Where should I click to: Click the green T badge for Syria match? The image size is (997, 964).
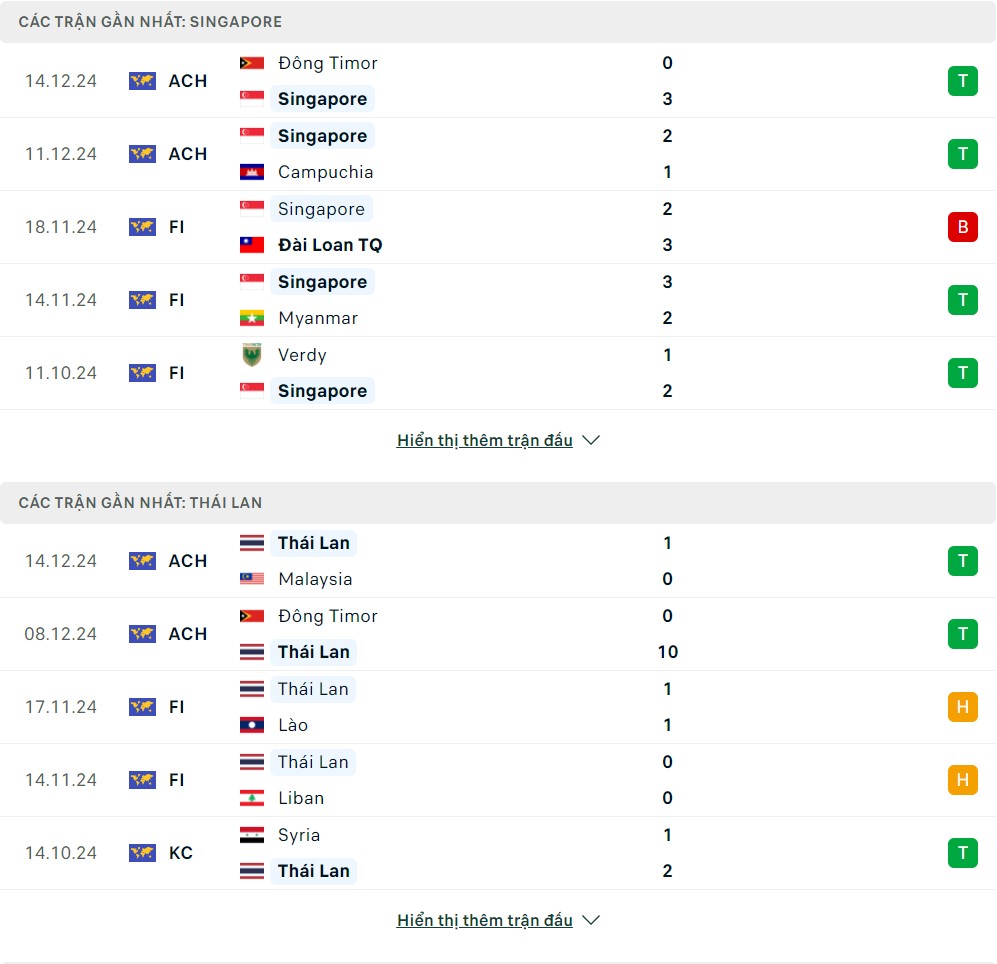tap(962, 853)
